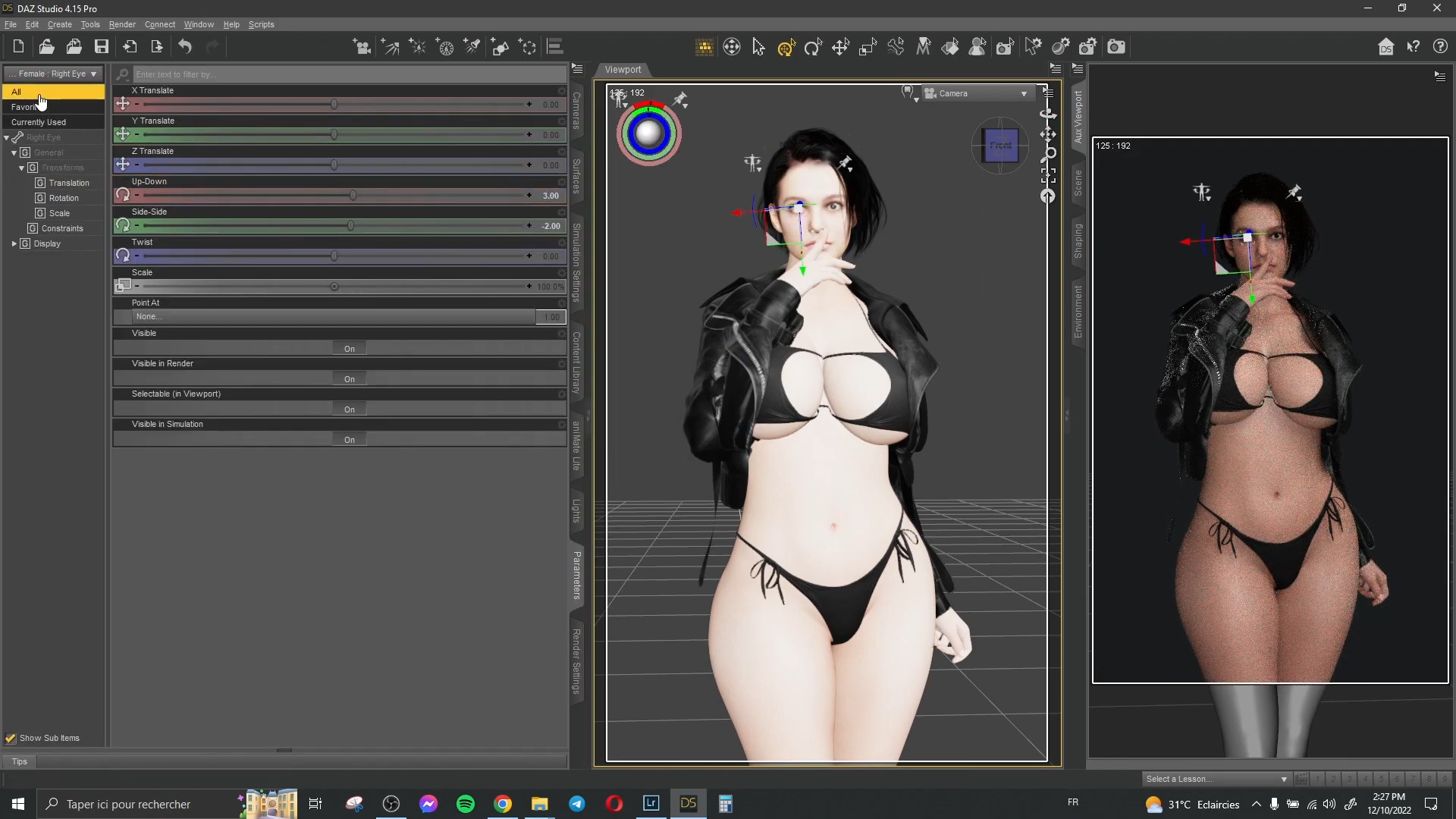Create a new primitive

coord(500,47)
